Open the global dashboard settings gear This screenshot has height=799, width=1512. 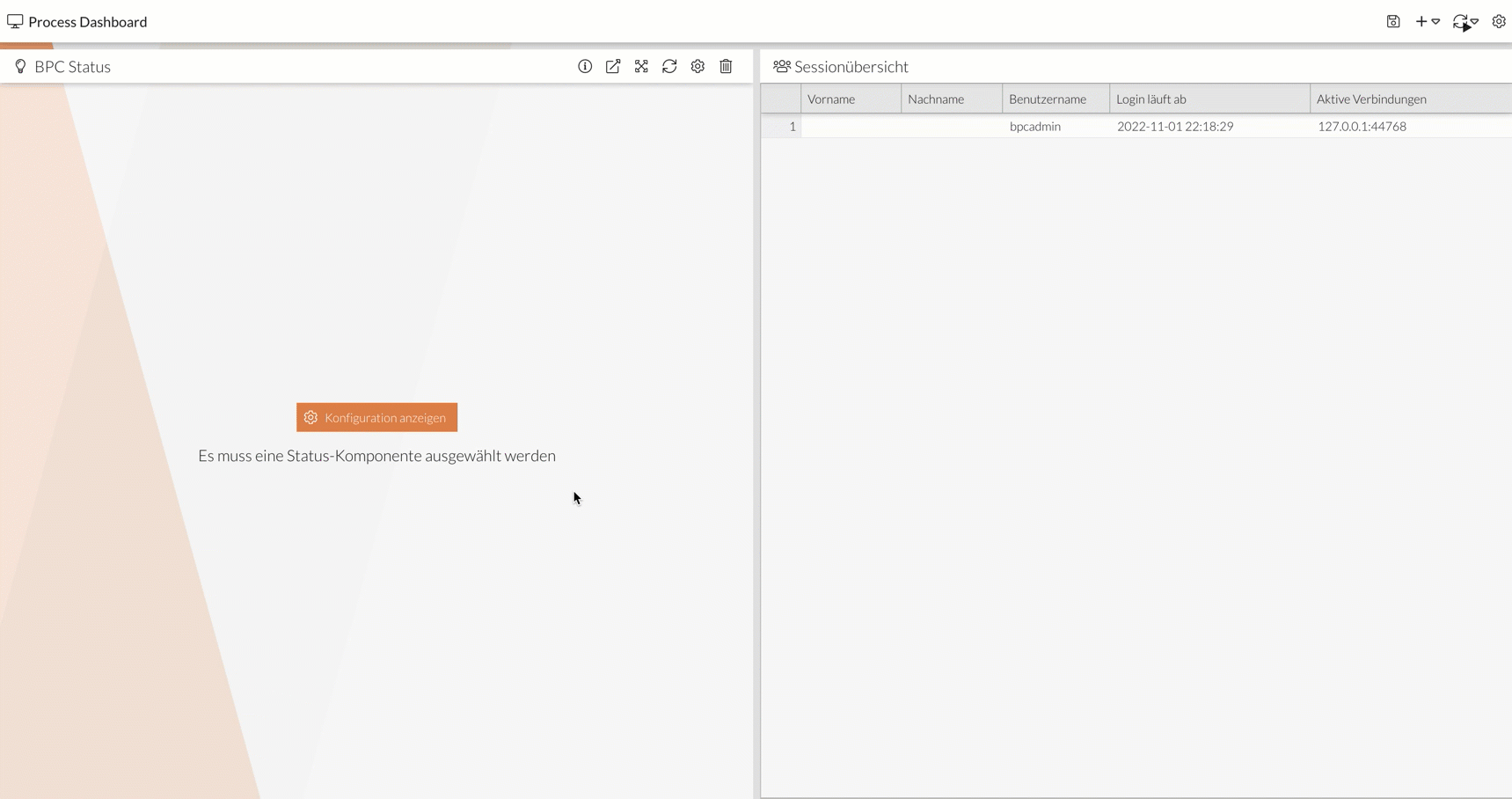(x=1500, y=21)
